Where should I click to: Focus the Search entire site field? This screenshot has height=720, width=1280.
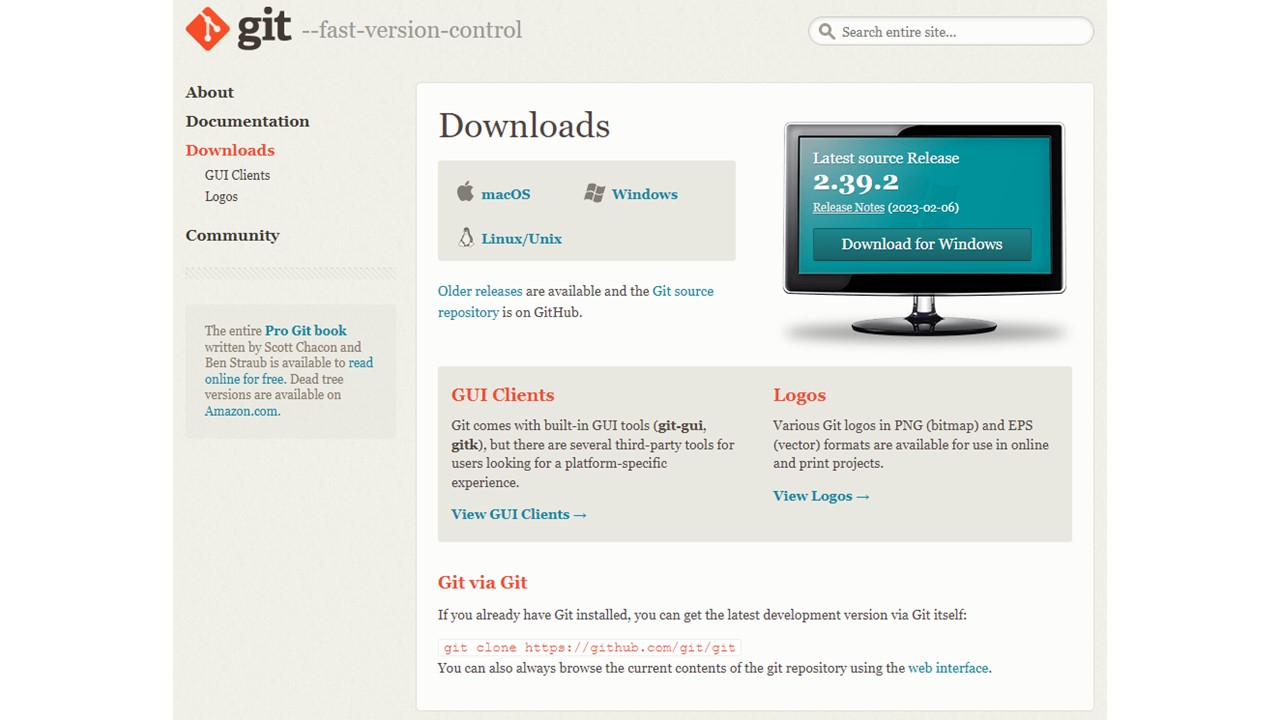[951, 32]
